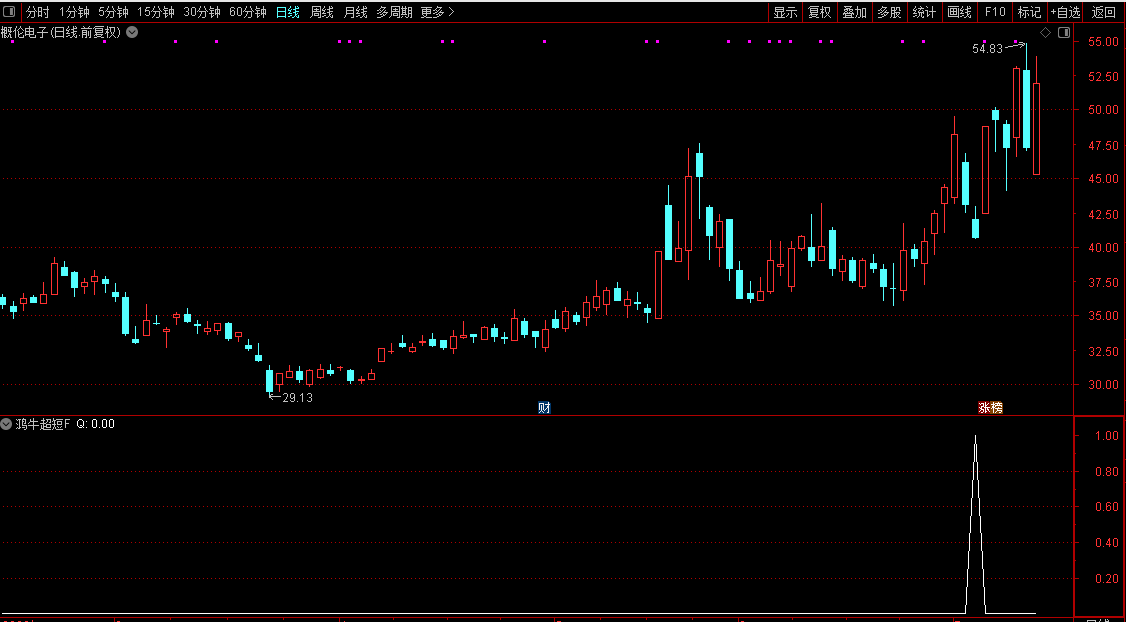The image size is (1126, 622).
Task: Click the 35.00 price axis label
Action: click(x=1102, y=315)
